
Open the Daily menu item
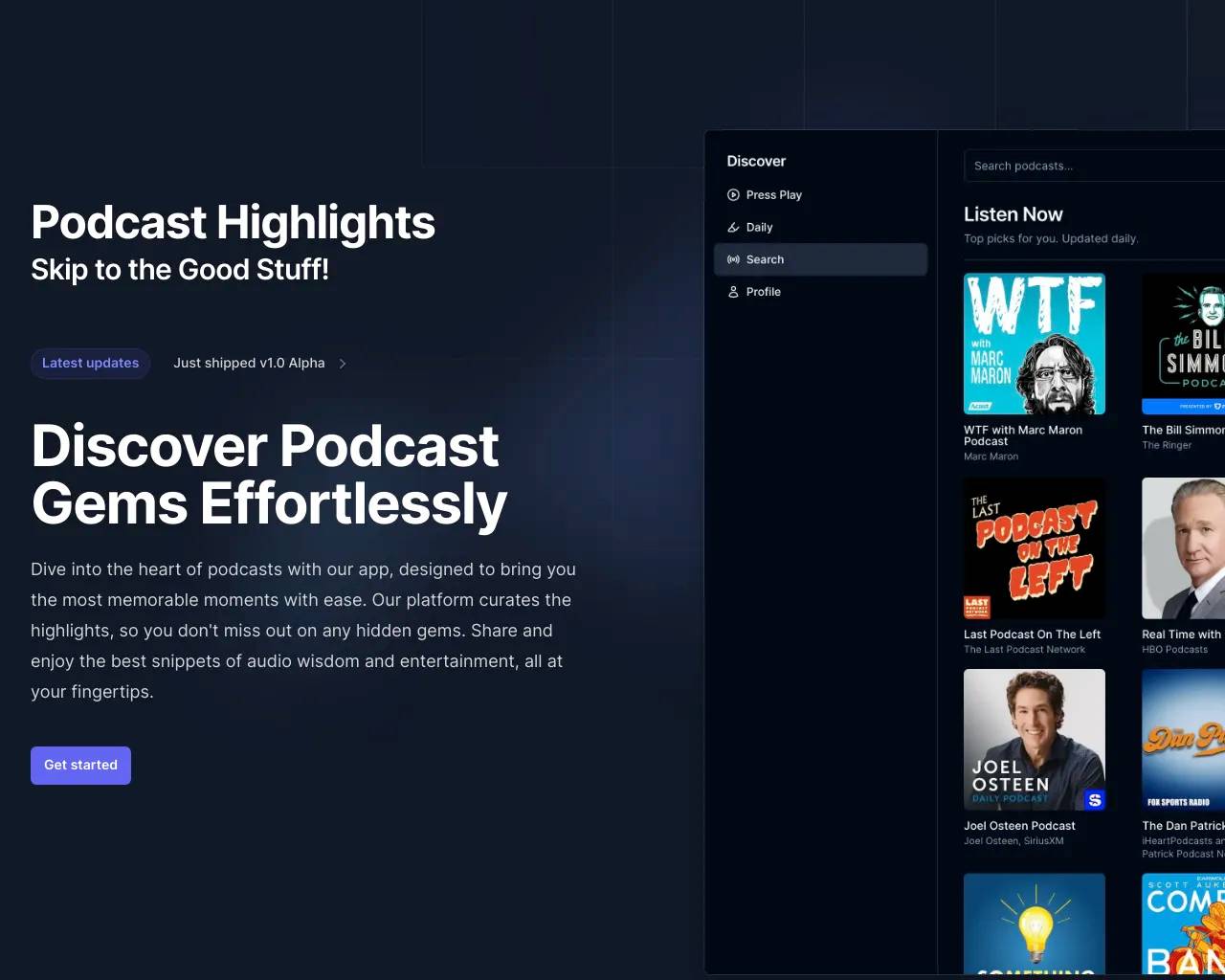820,228
